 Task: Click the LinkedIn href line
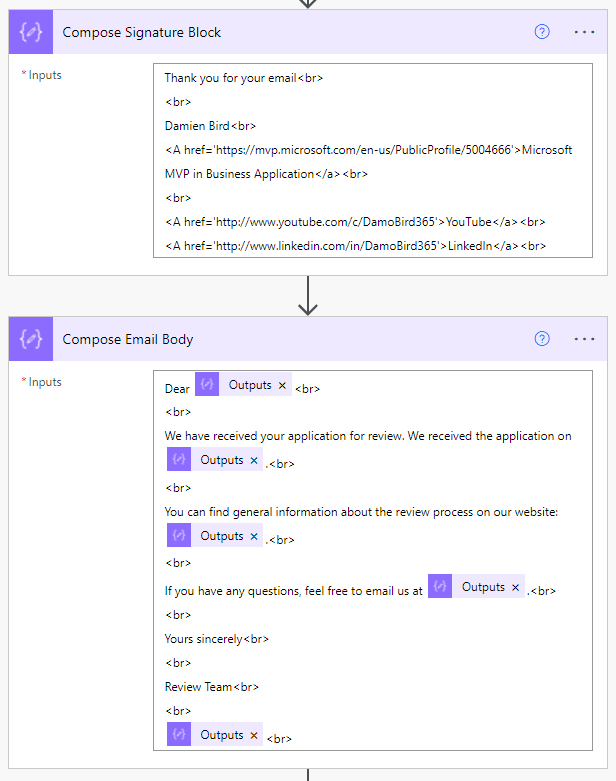click(x=355, y=246)
